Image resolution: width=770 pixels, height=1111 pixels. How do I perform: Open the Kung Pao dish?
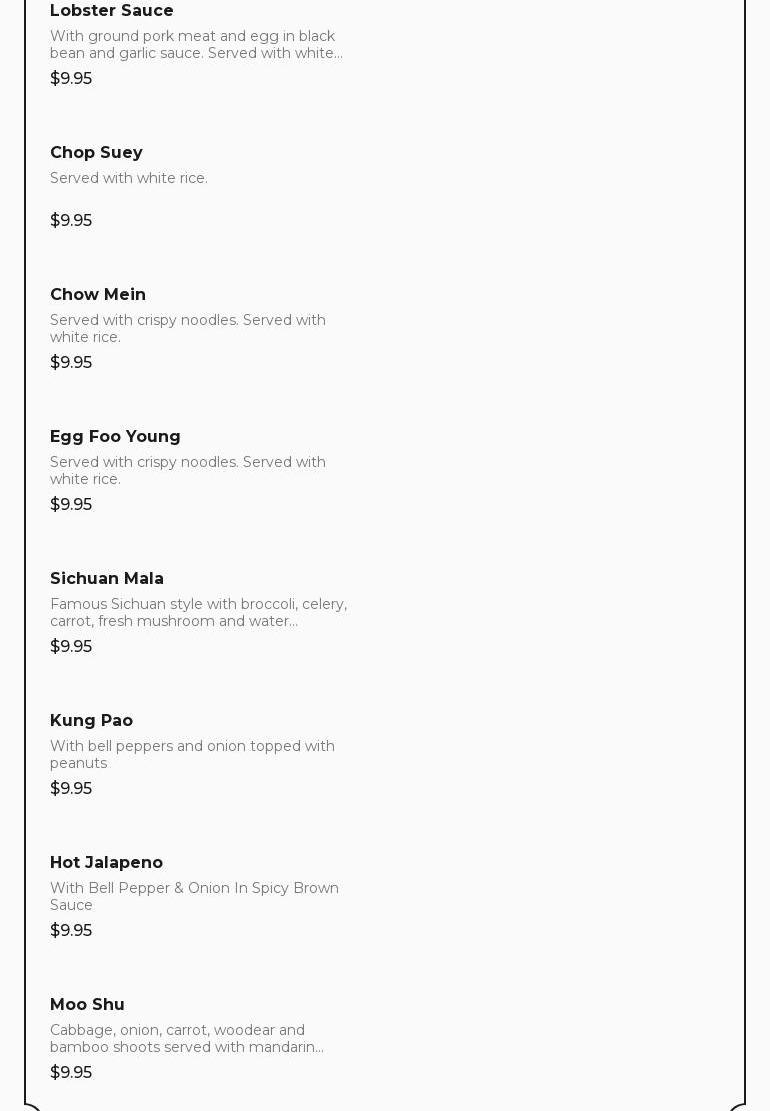click(91, 721)
